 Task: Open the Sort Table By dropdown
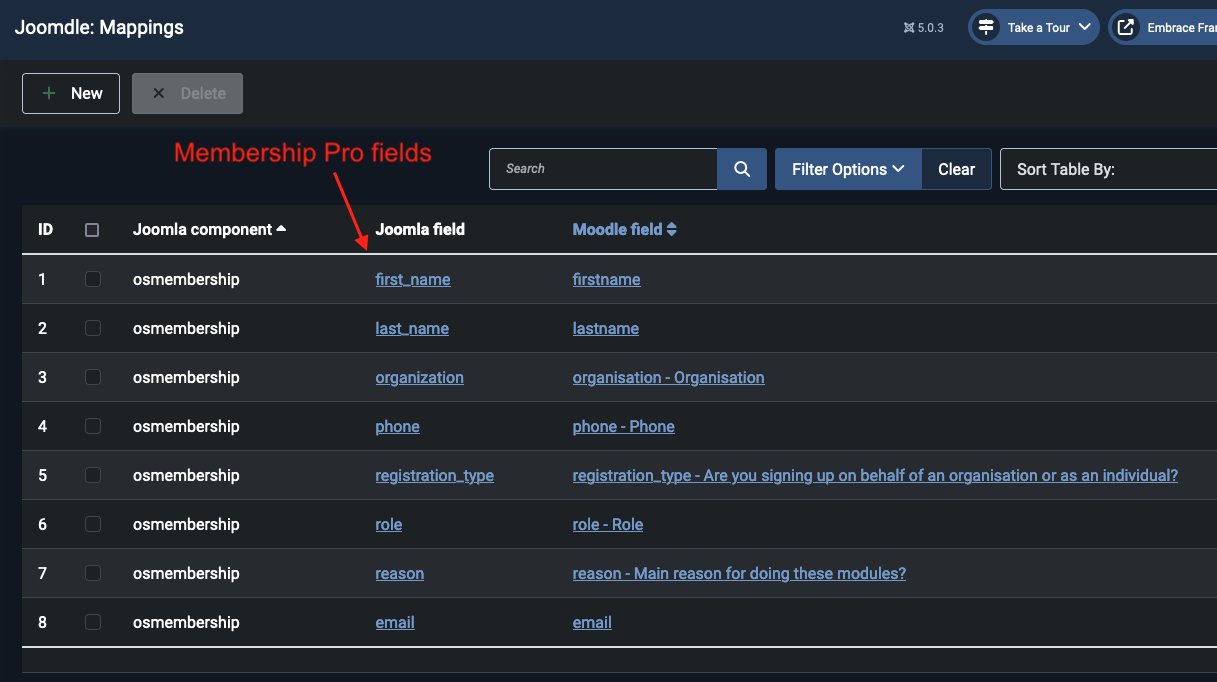(x=1107, y=169)
